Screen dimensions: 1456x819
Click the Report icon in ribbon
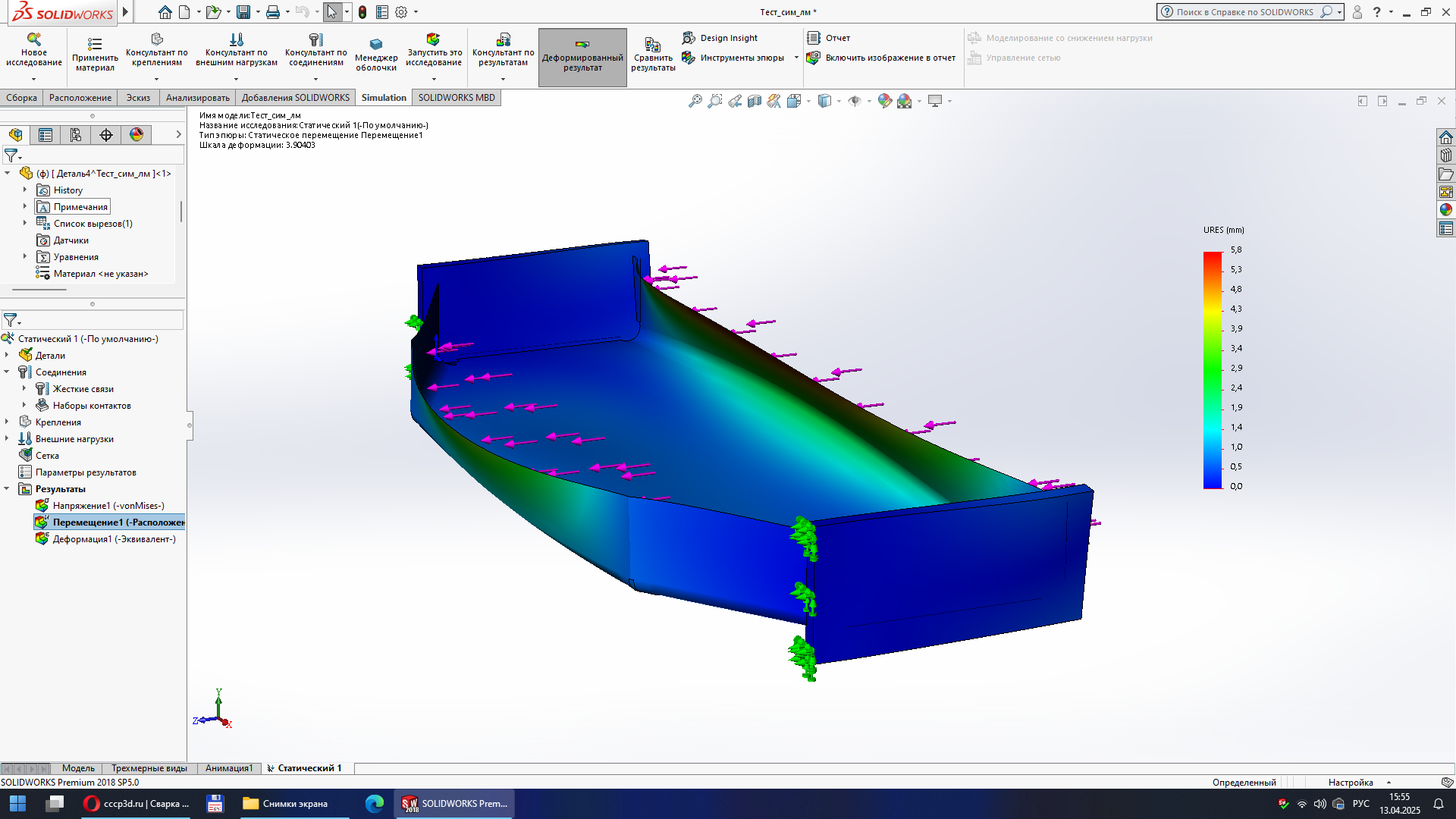pyautogui.click(x=829, y=38)
